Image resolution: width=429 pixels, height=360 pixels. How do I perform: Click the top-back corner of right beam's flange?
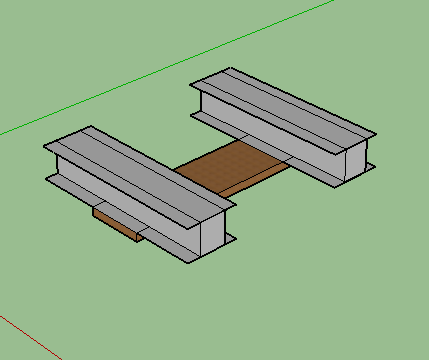click(230, 69)
